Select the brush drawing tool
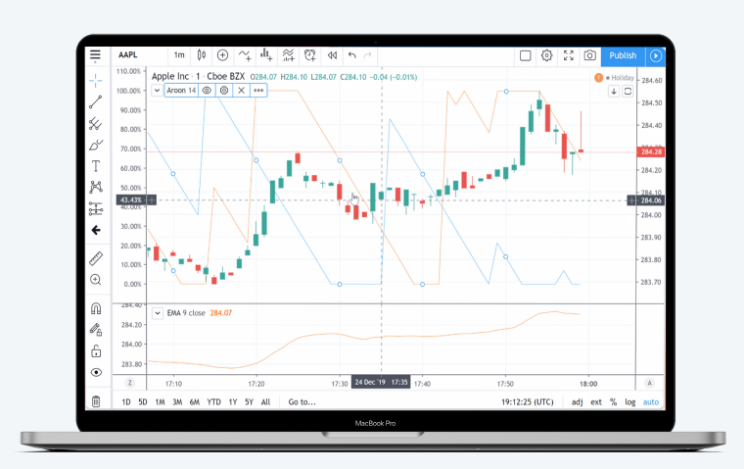Viewport: 744px width, 469px height. [x=95, y=145]
